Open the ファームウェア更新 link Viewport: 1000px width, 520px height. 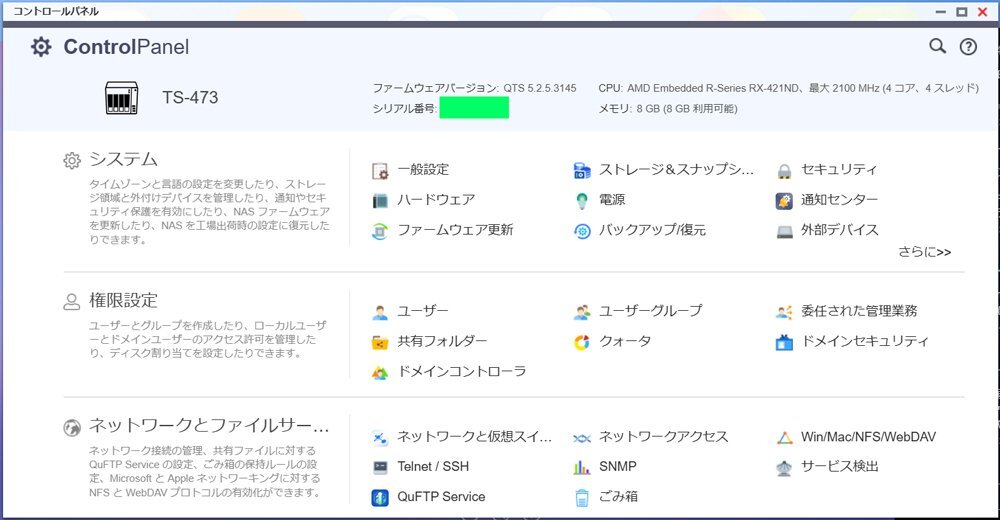pyautogui.click(x=455, y=230)
